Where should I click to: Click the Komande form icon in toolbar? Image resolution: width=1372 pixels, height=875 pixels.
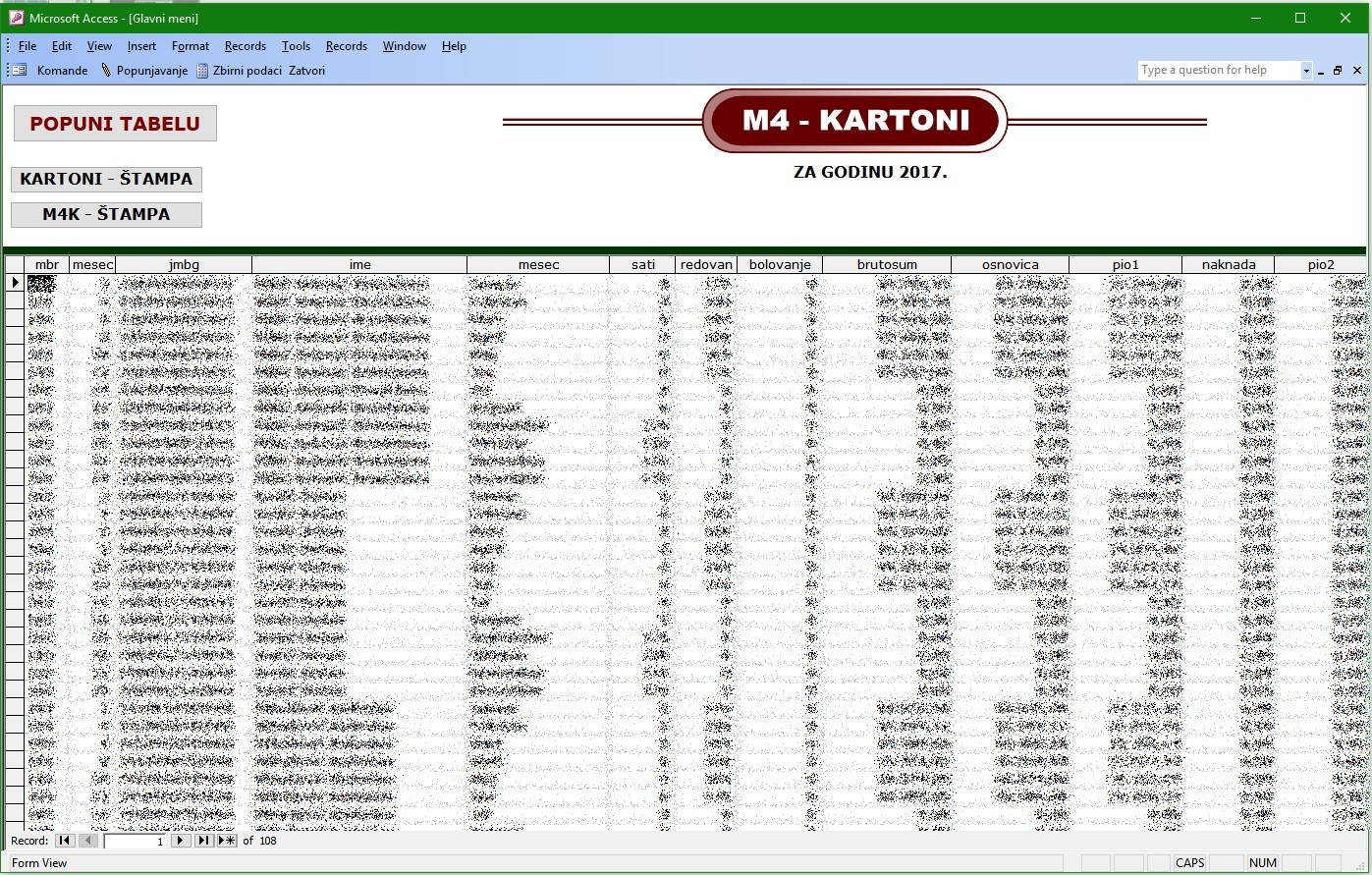click(20, 71)
